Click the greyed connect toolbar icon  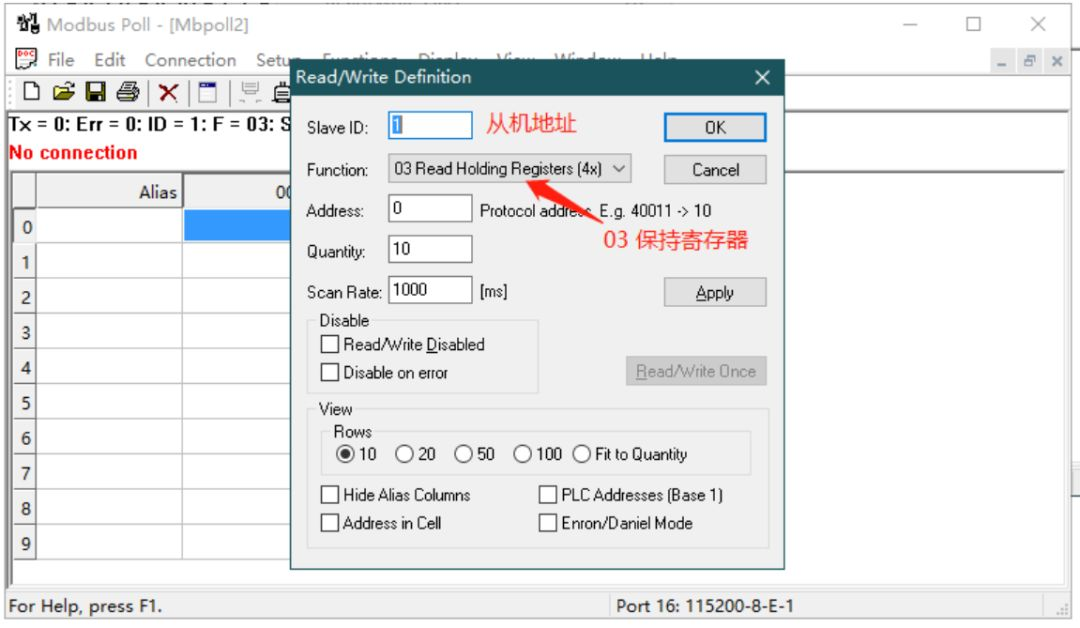[x=250, y=92]
